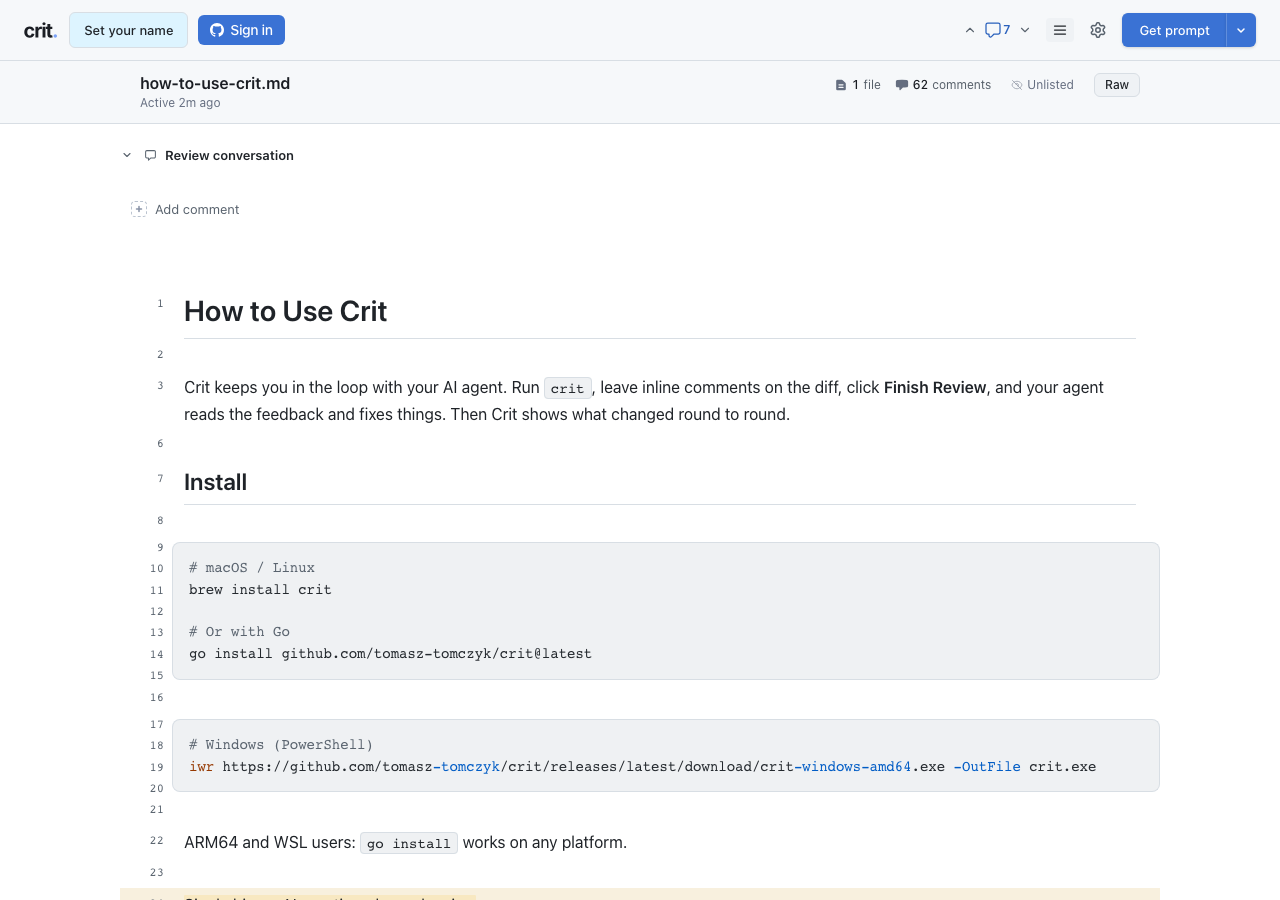
Task: Select line number 10 in the gutter
Action: [157, 568]
